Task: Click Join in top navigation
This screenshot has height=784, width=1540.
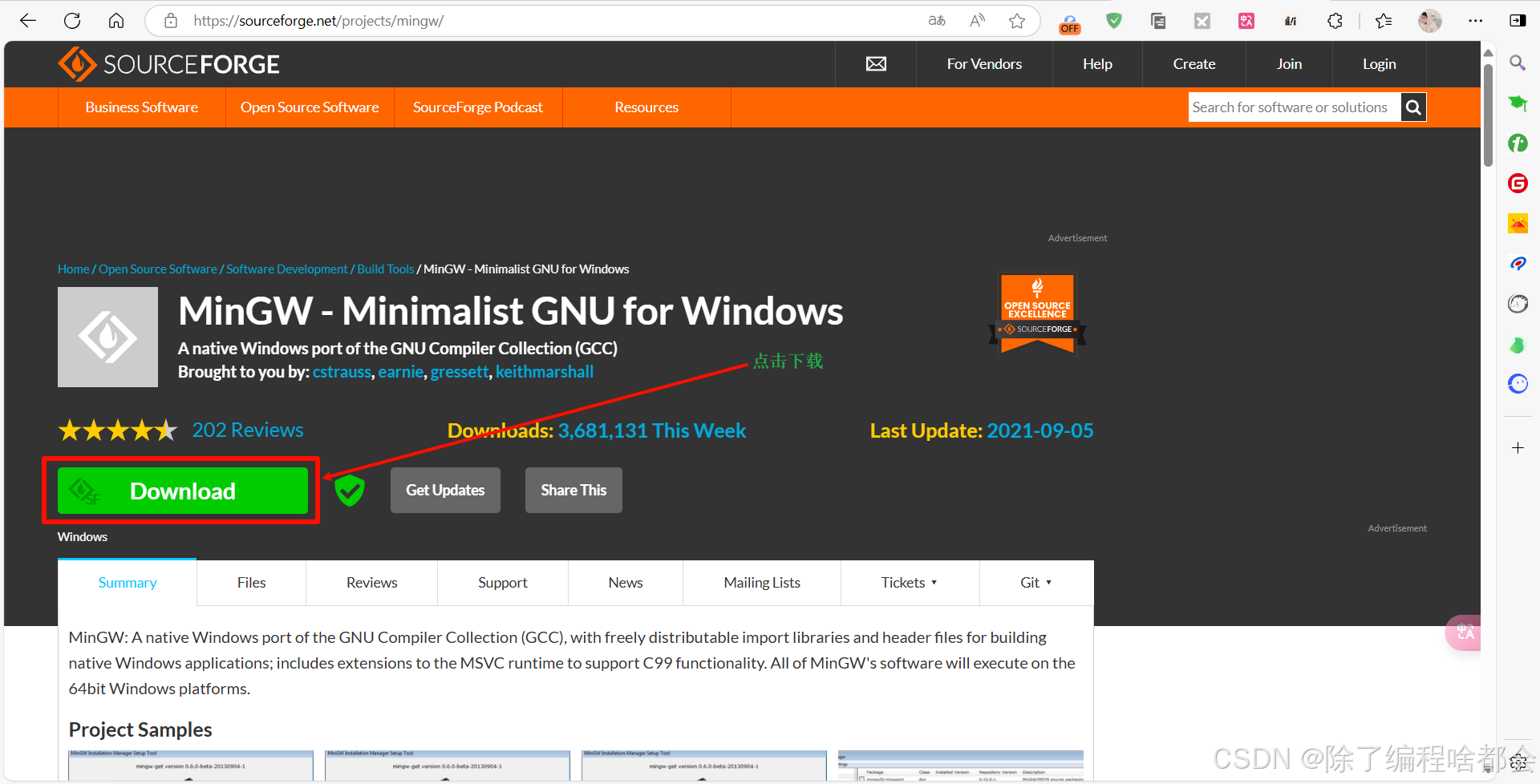Action: [x=1289, y=64]
